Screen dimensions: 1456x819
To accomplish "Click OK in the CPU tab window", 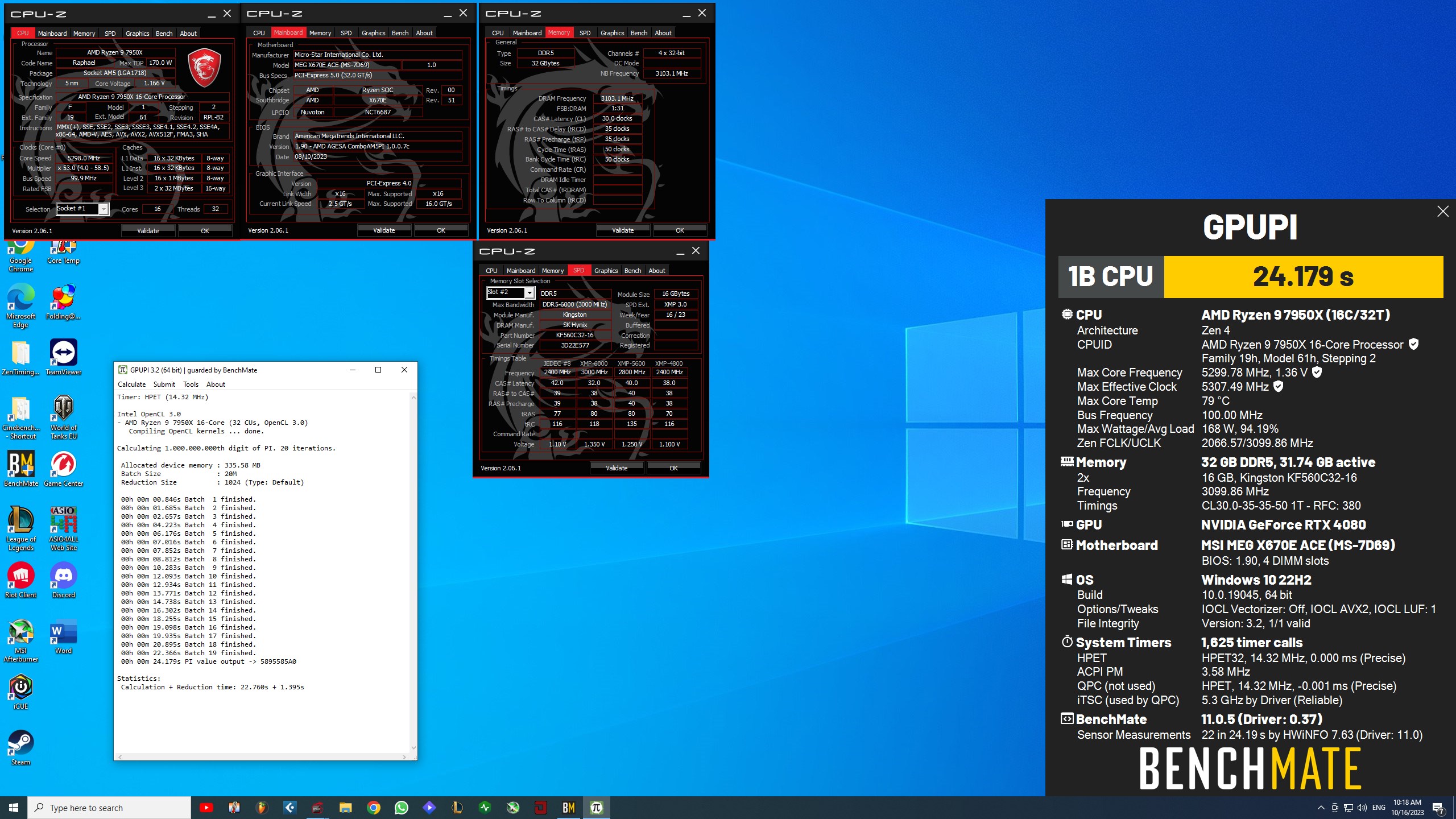I will pyautogui.click(x=205, y=231).
